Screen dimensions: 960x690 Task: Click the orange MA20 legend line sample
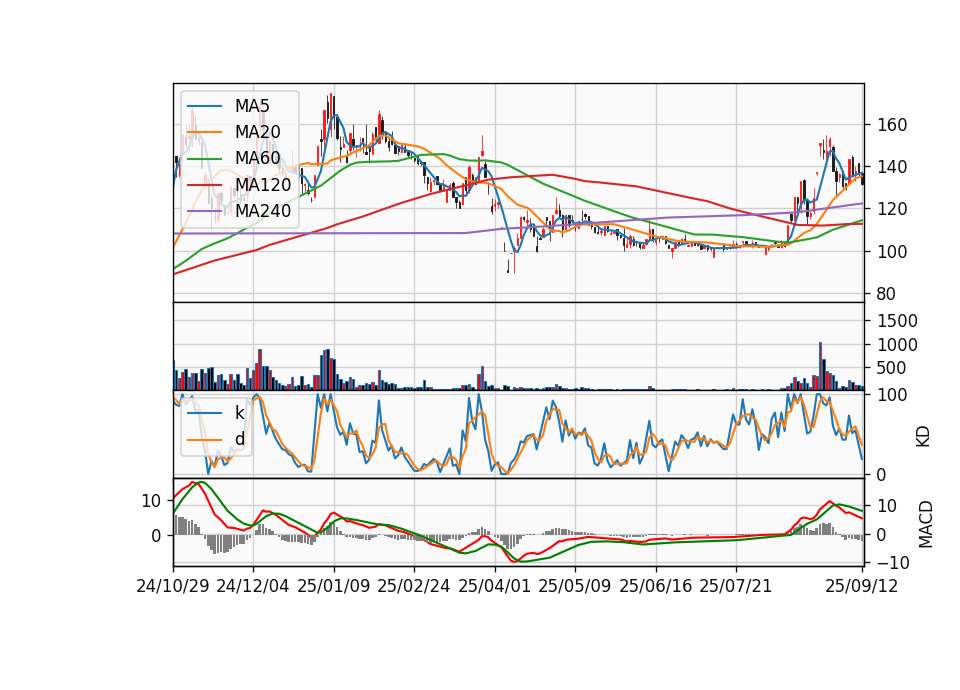(204, 132)
